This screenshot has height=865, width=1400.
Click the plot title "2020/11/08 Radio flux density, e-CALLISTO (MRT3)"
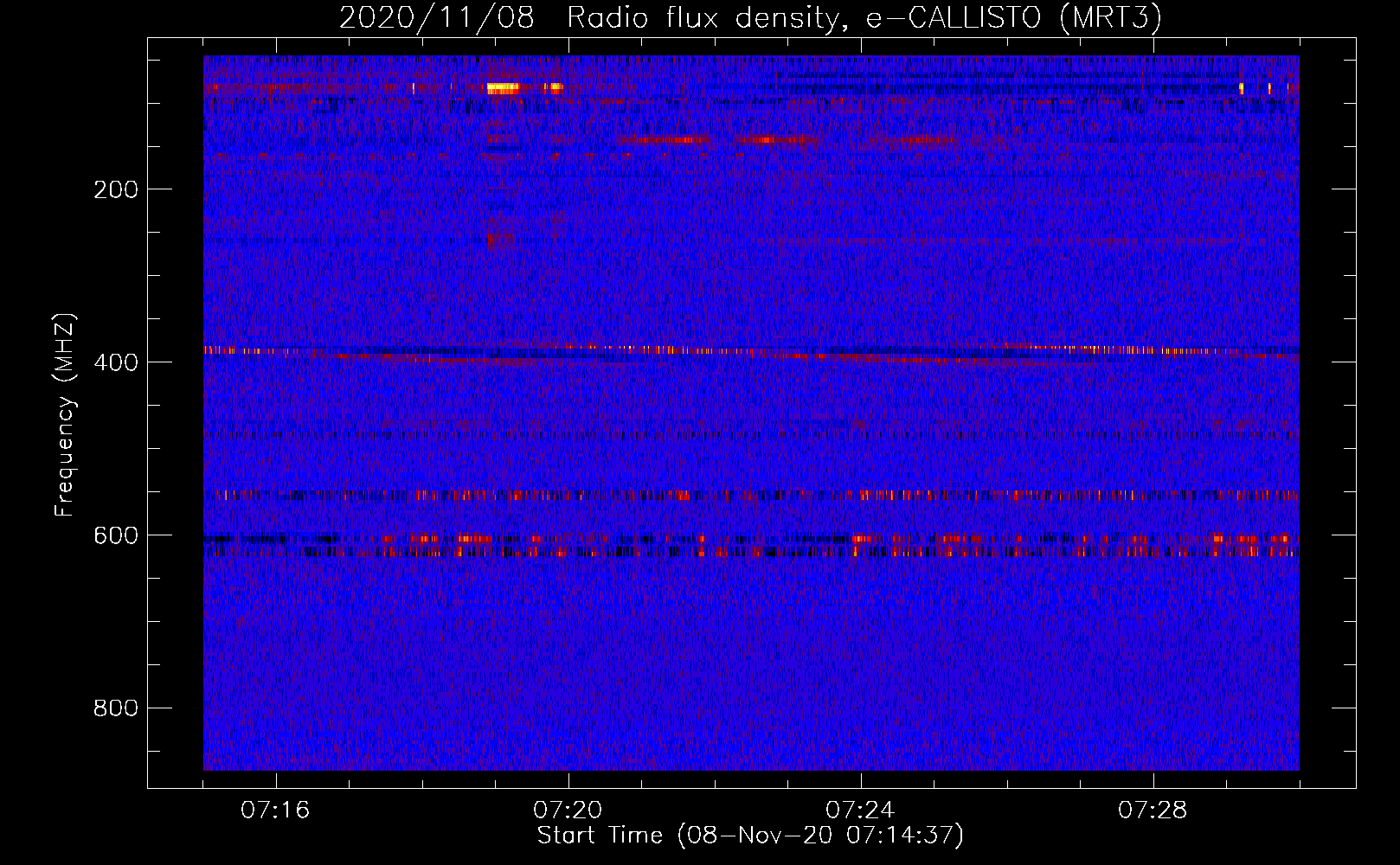(750, 17)
